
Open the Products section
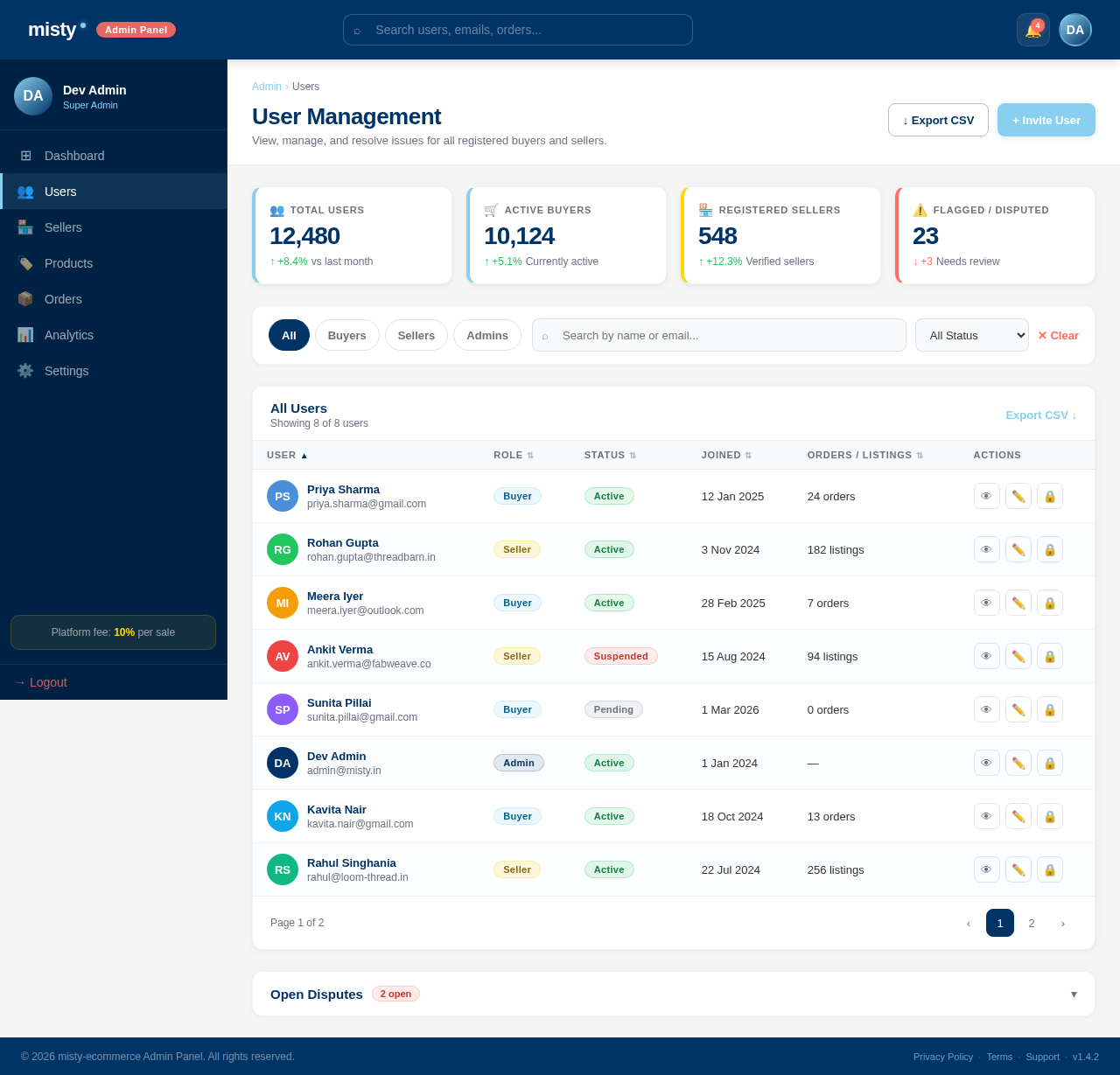[68, 263]
